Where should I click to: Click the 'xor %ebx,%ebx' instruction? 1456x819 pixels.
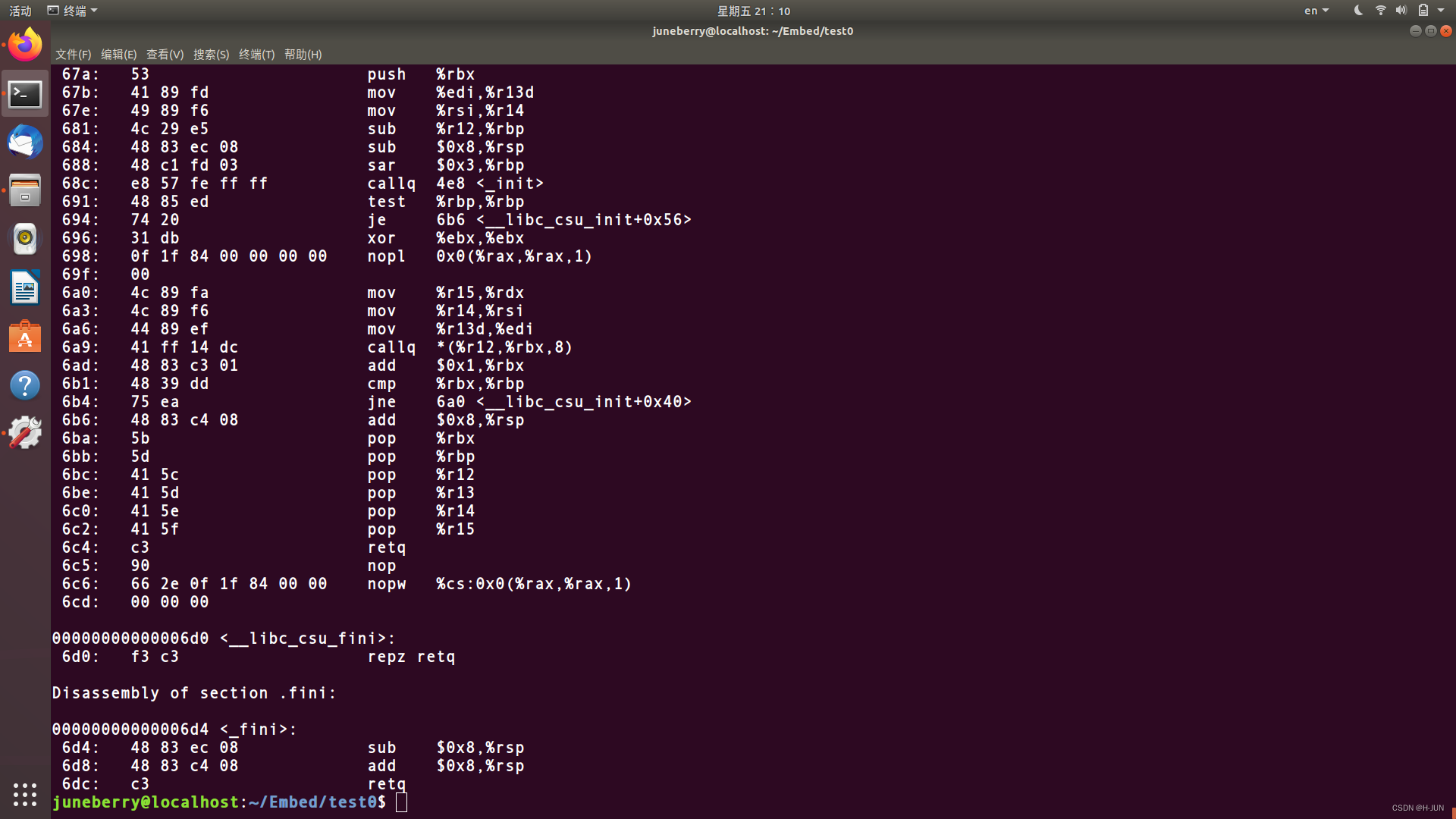point(446,238)
